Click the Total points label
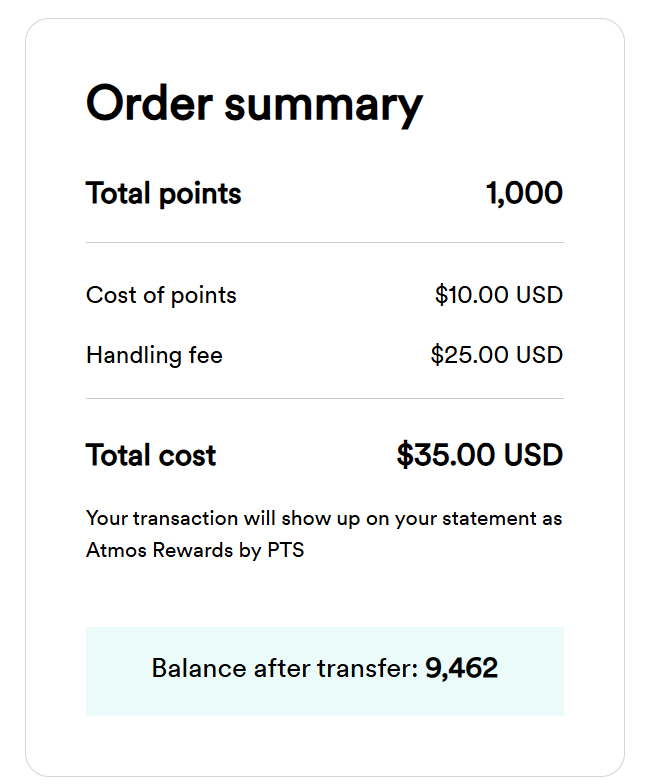664x784 pixels. click(x=164, y=193)
